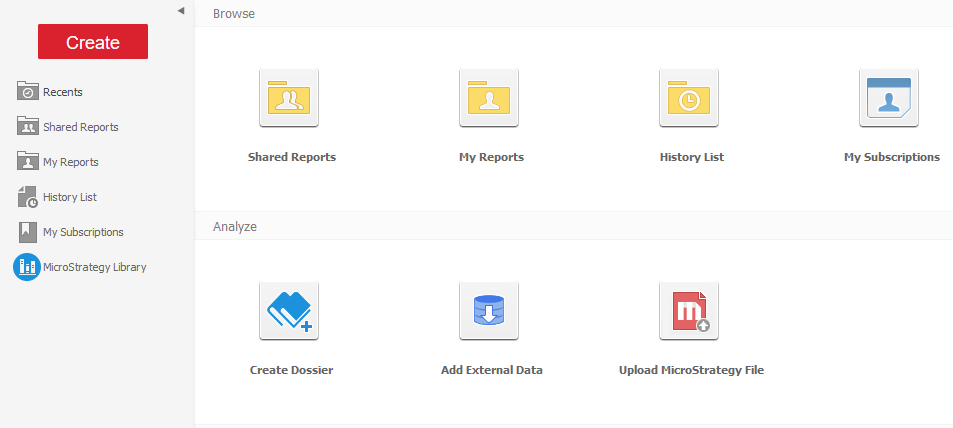This screenshot has width=953, height=428.
Task: Click My Reports caption under tile
Action: (491, 157)
